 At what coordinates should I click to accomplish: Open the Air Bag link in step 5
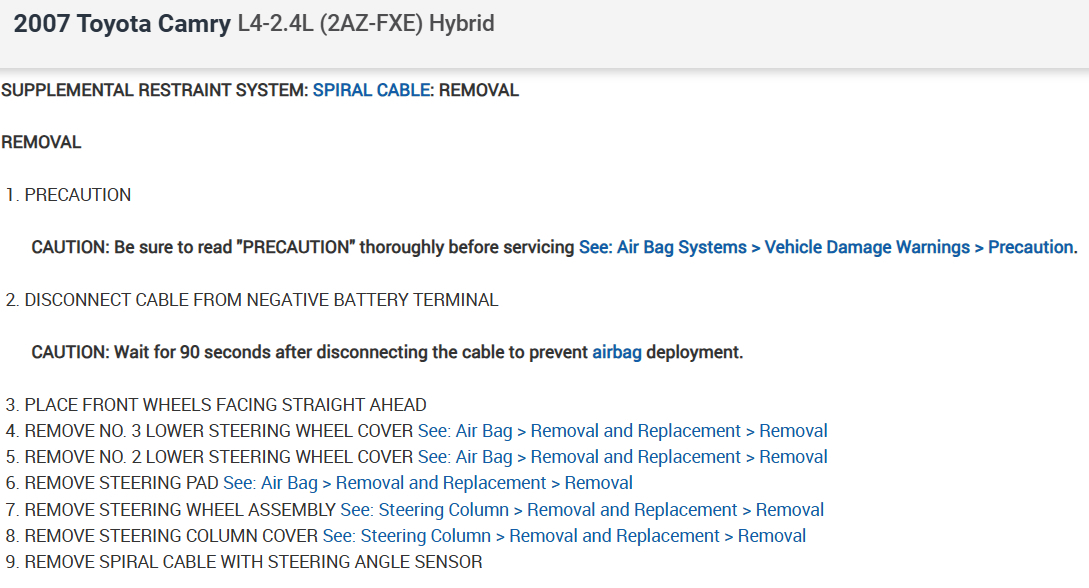483,457
